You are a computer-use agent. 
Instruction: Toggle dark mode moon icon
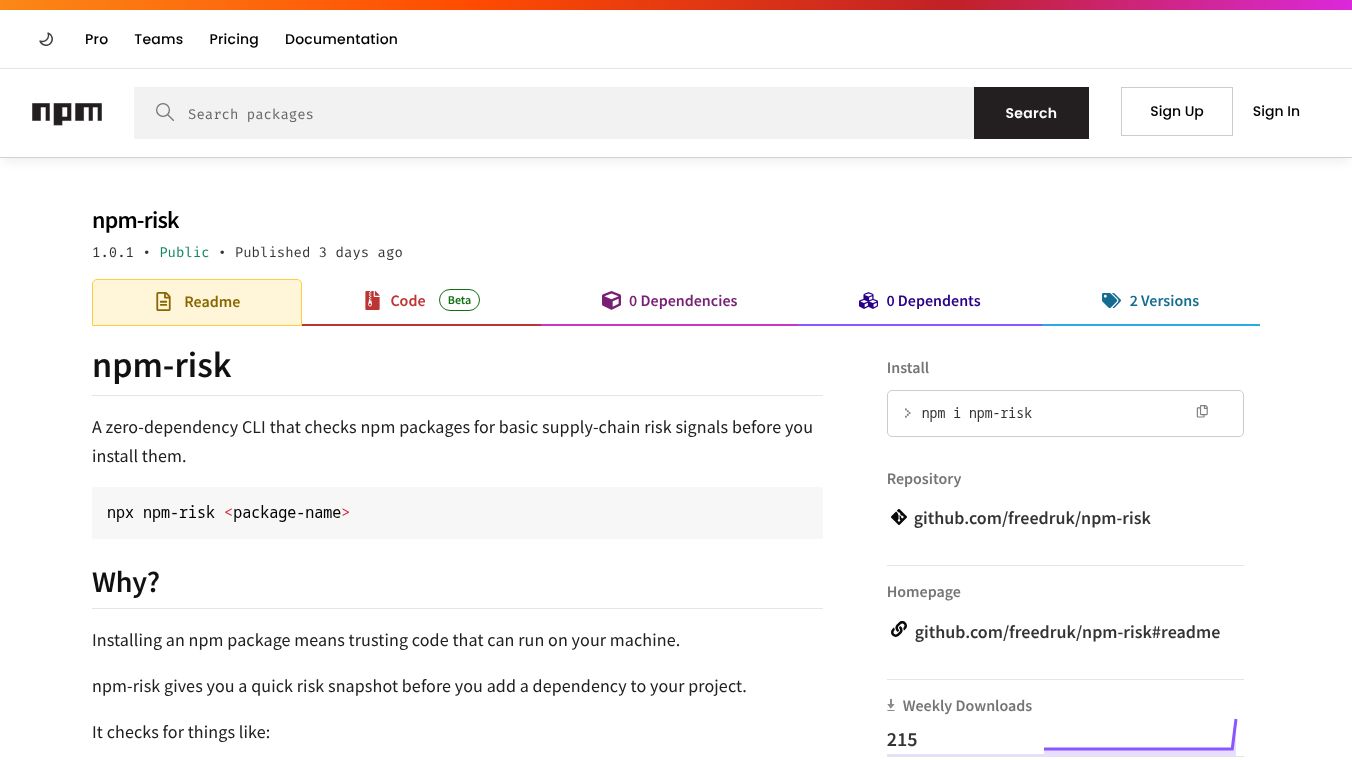(46, 39)
